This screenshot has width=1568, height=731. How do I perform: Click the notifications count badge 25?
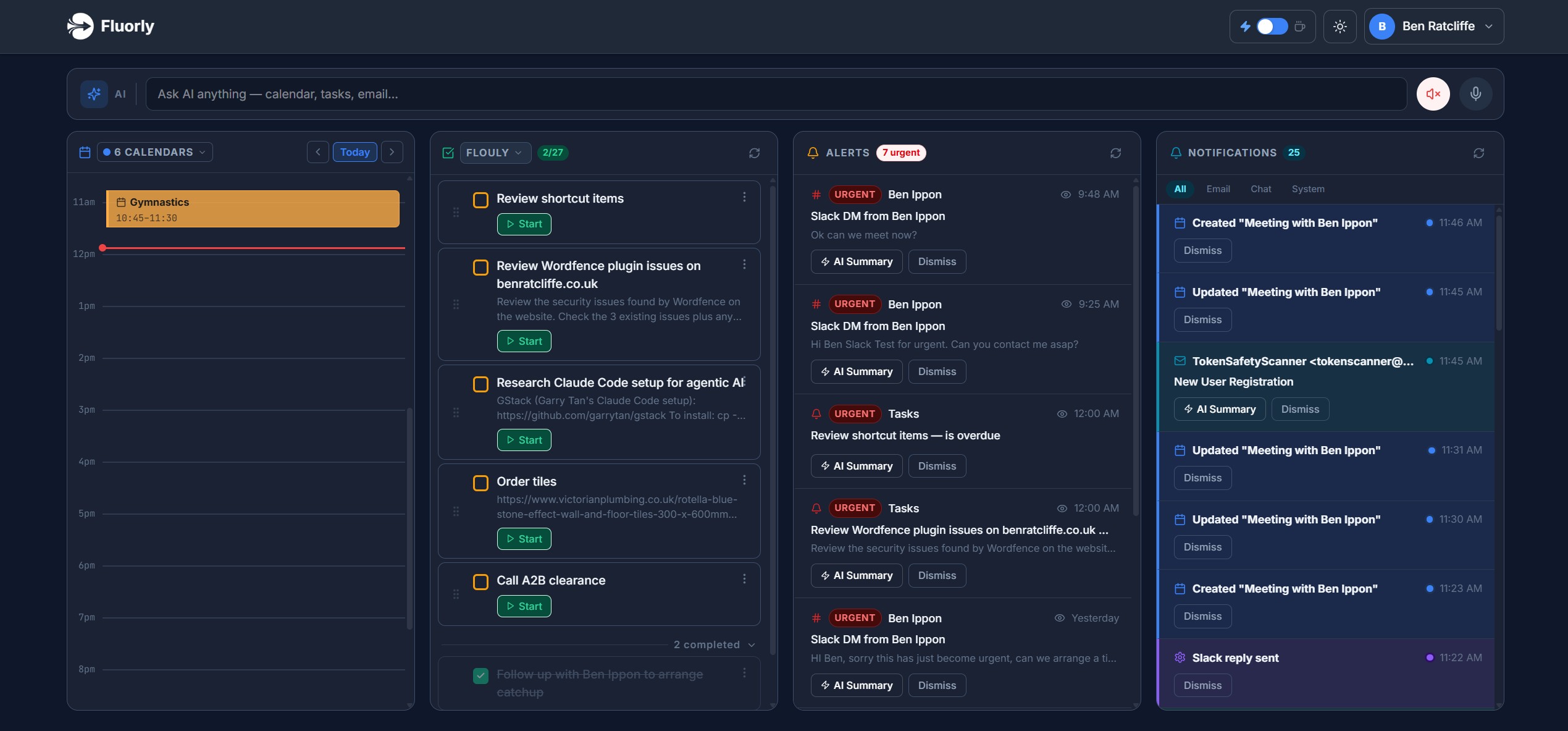pos(1293,153)
